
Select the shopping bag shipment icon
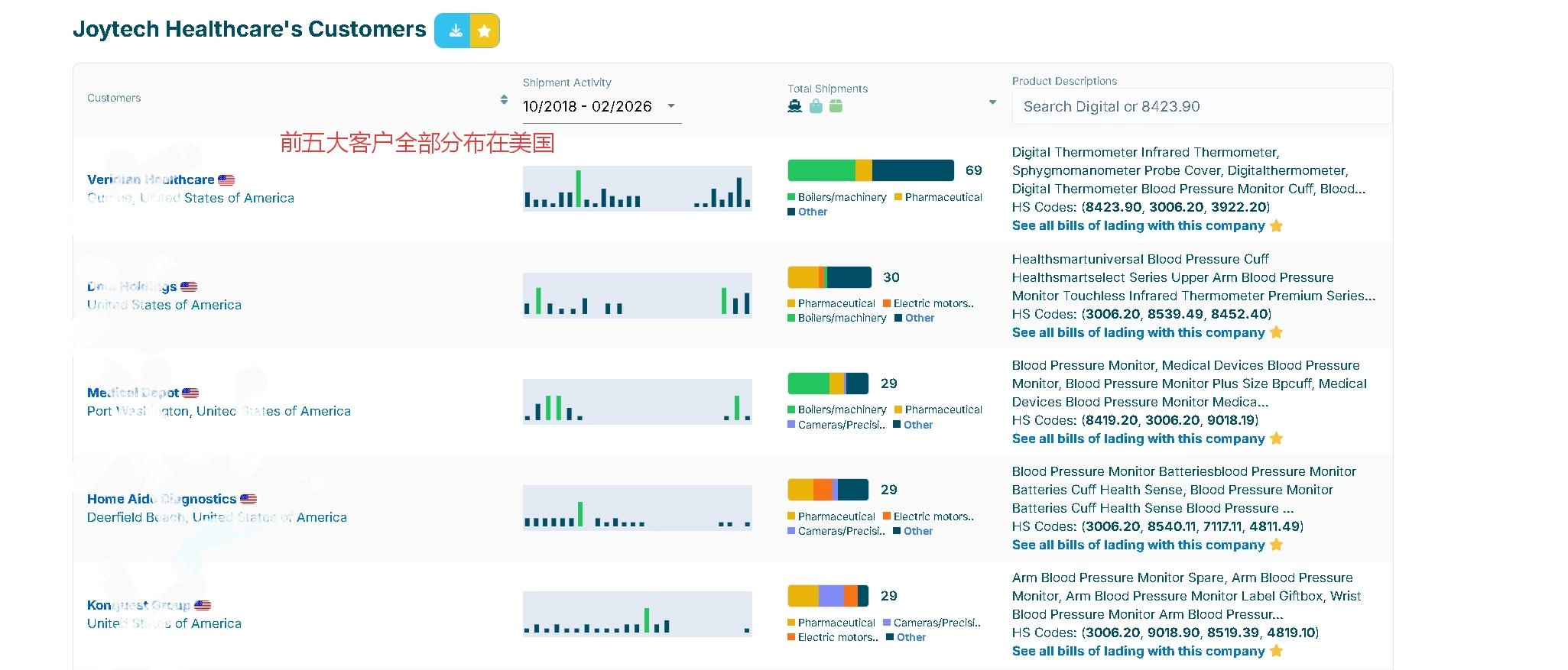click(816, 106)
